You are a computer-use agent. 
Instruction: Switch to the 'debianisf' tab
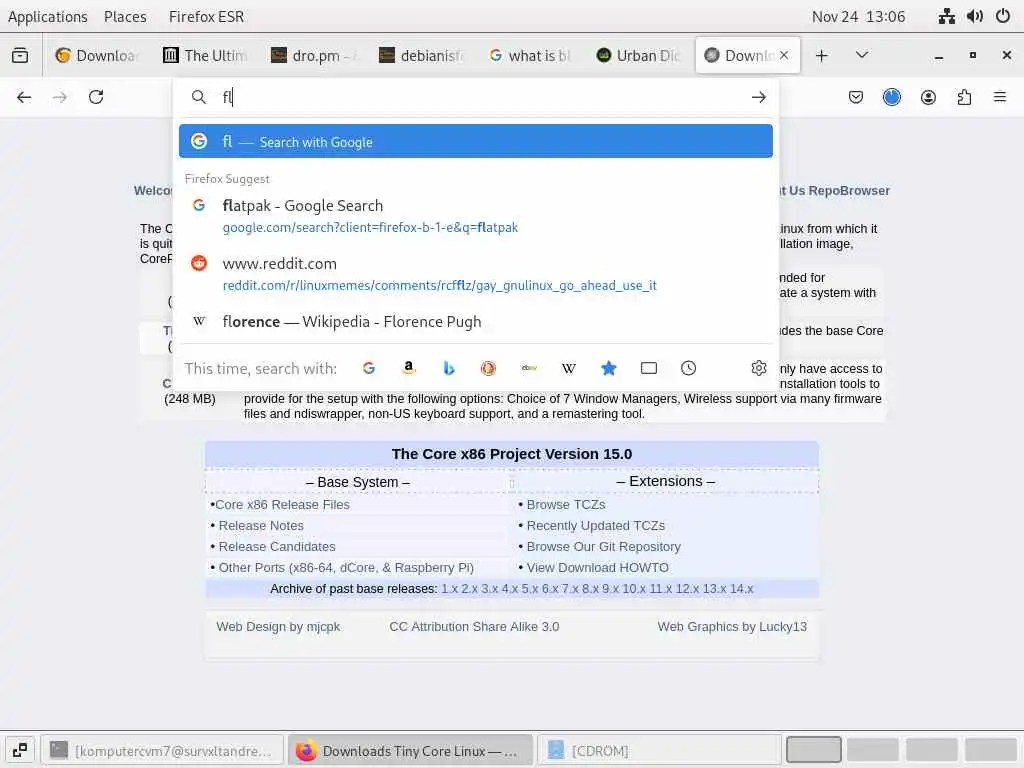coord(421,56)
